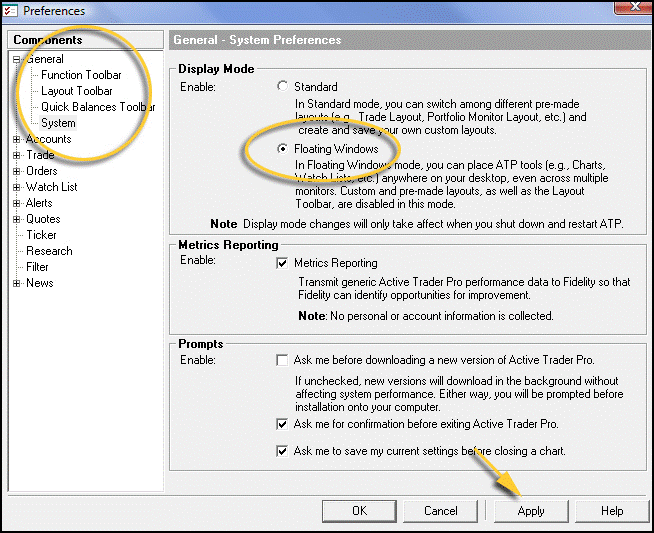654x533 pixels.
Task: Select the Orders label in tree
Action: coord(42,171)
